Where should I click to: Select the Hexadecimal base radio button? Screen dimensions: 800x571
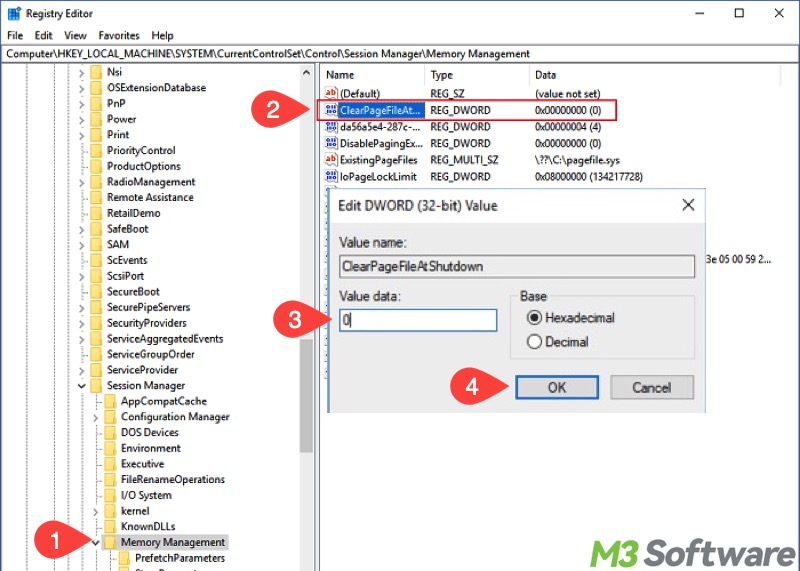tap(534, 318)
